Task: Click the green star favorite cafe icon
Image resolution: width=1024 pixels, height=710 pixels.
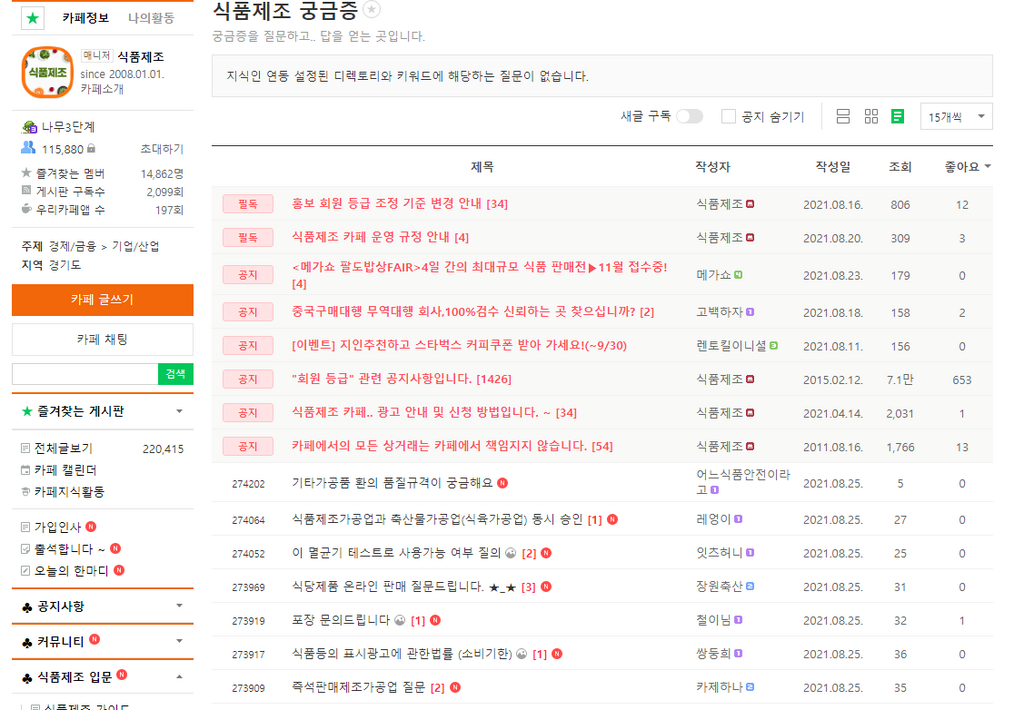Action: (33, 18)
